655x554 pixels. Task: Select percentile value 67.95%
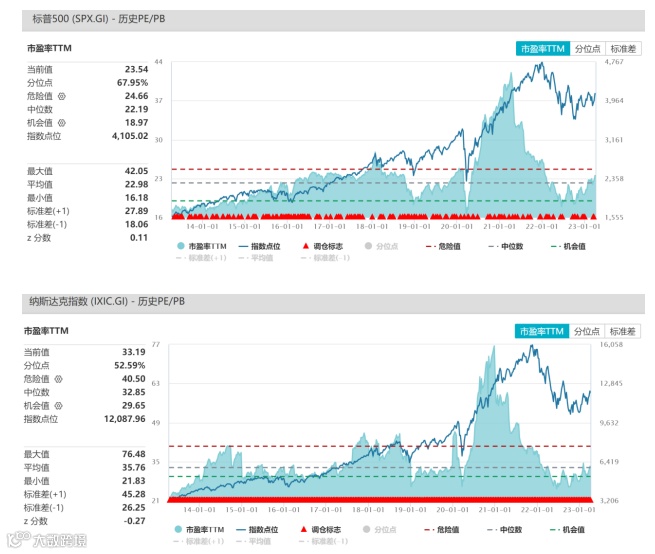pos(132,83)
